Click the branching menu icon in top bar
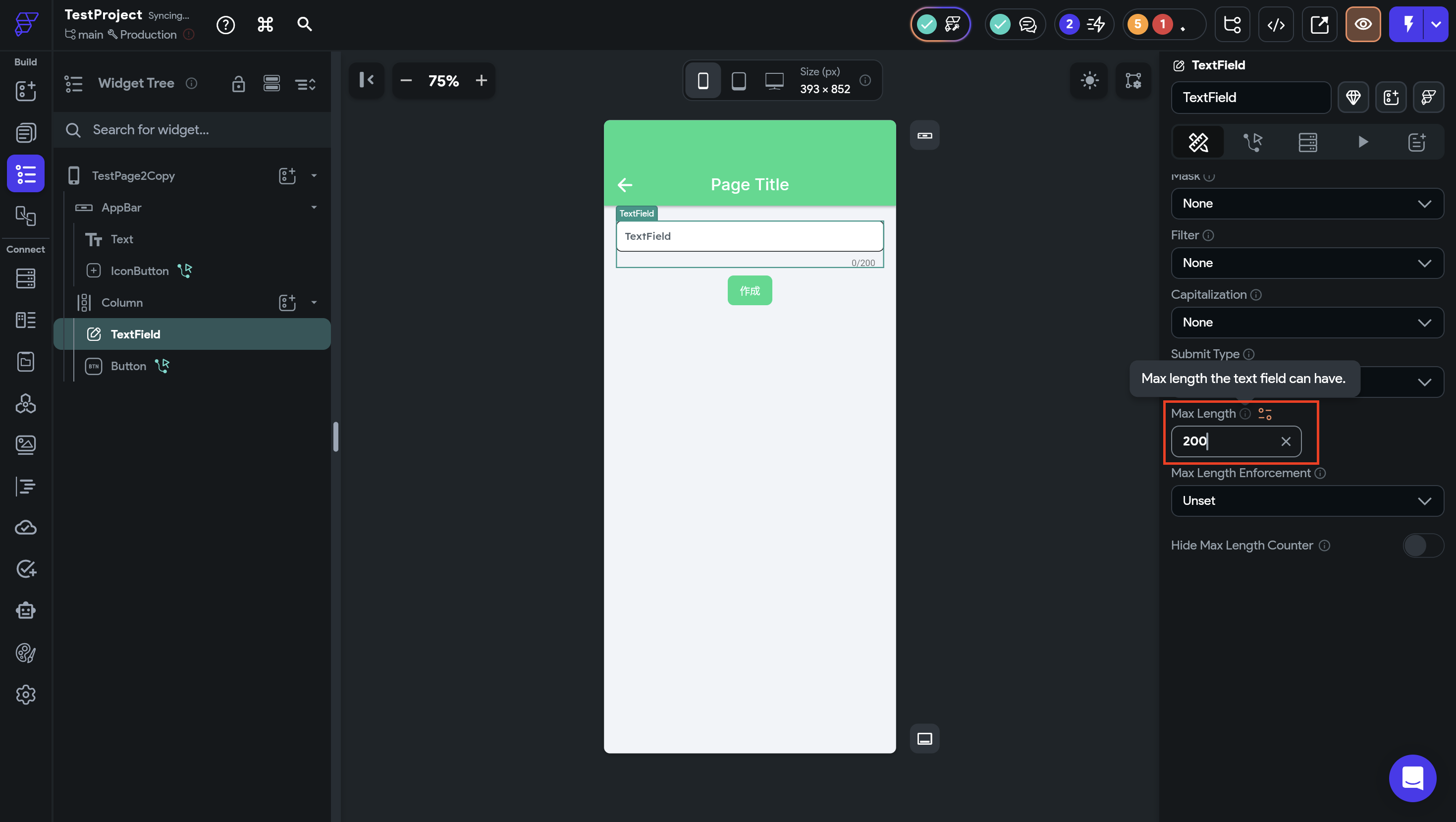 coord(1232,24)
